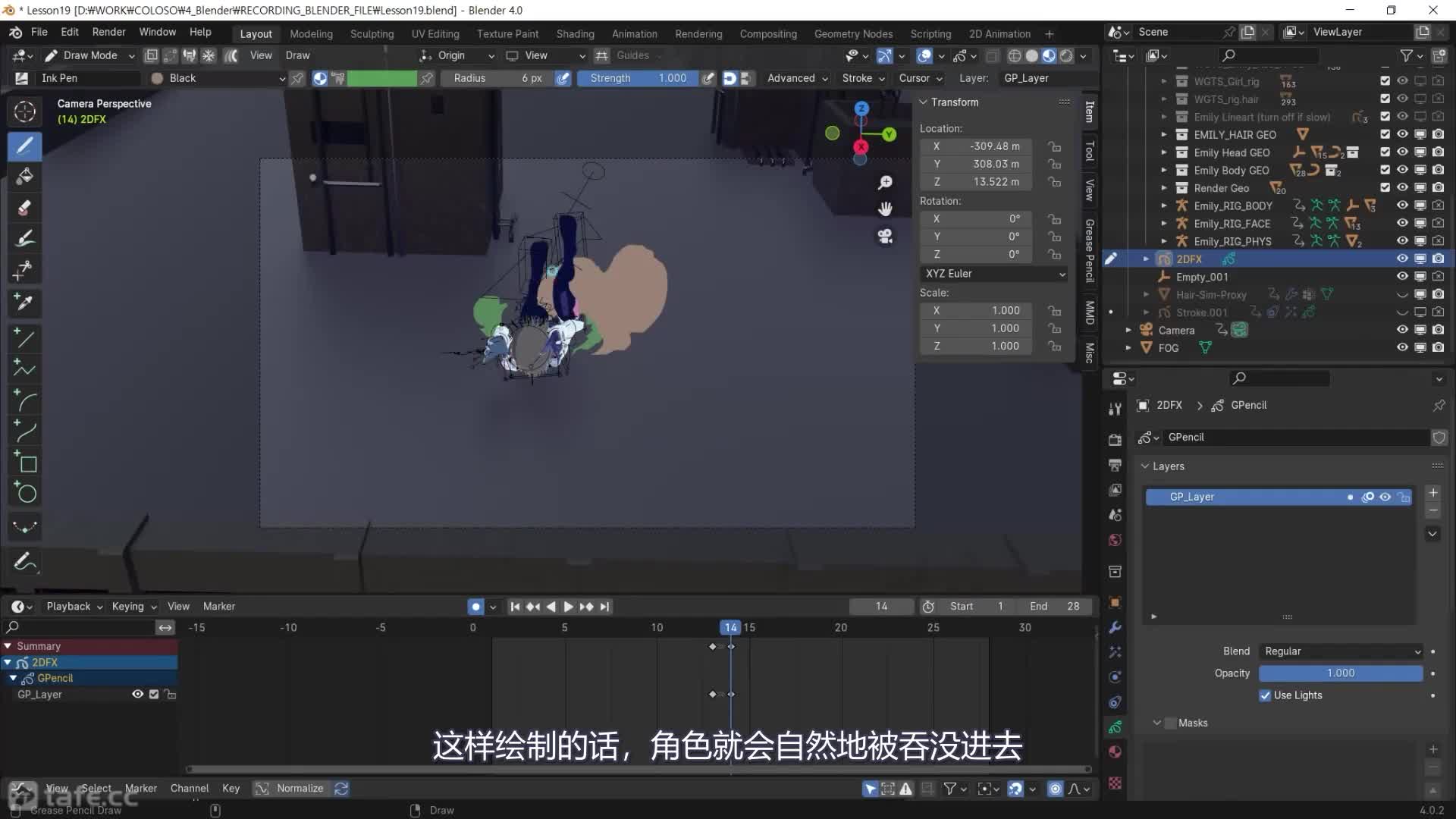Switch to the Sculpting workspace tab

[372, 34]
